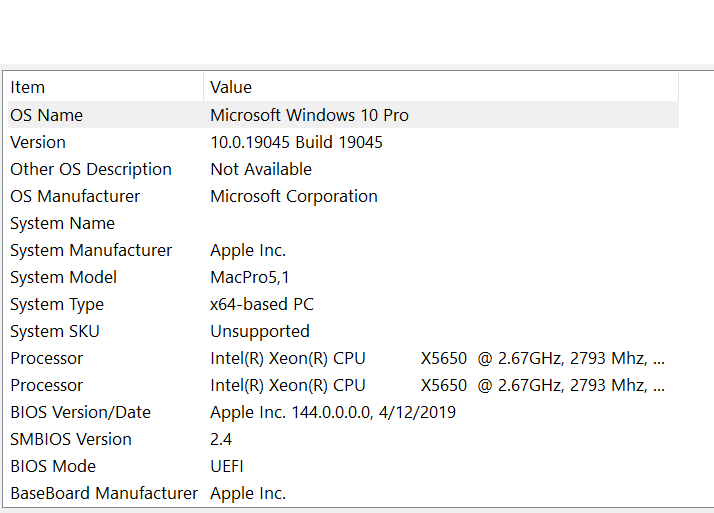Click the 10.0.19045 Build 19045 value
The image size is (714, 513).
(296, 142)
